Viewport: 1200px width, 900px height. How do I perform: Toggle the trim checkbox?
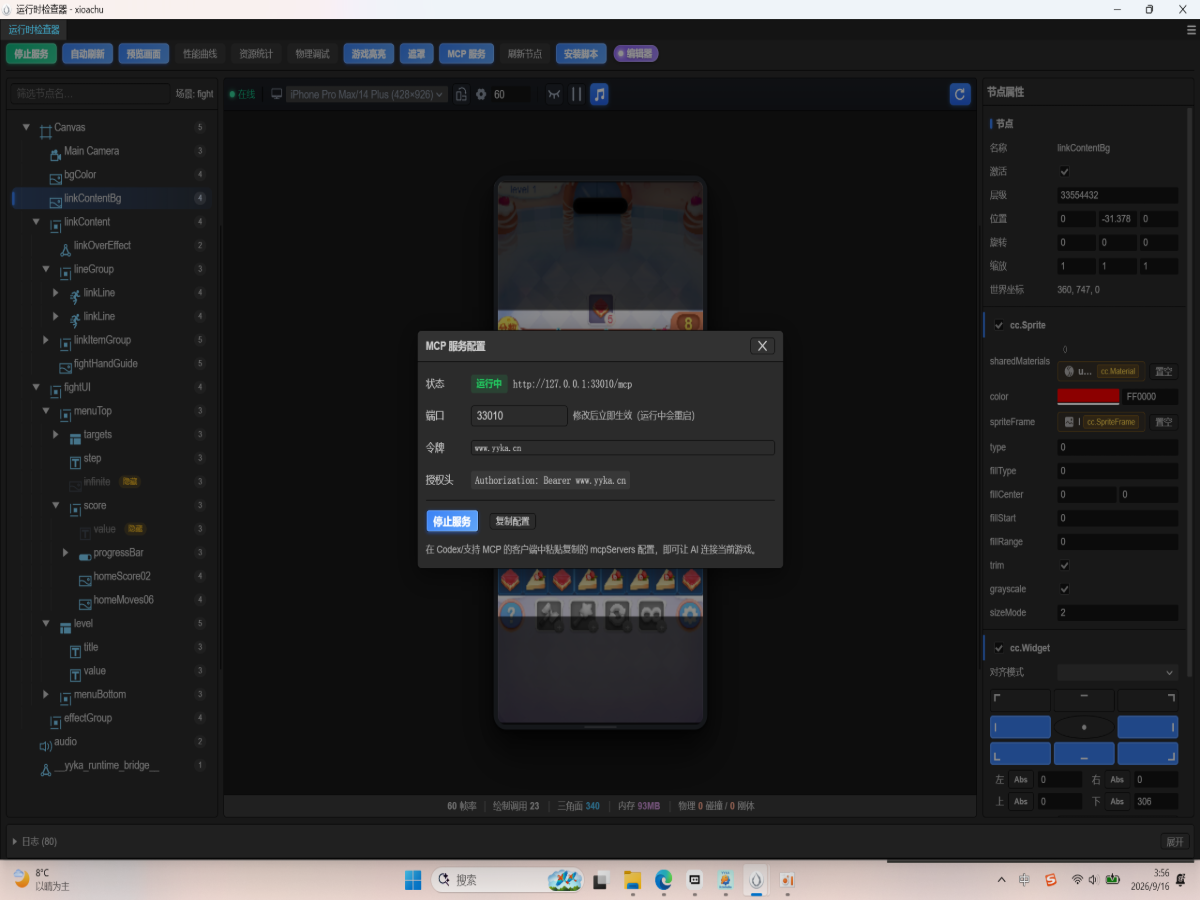click(1064, 566)
